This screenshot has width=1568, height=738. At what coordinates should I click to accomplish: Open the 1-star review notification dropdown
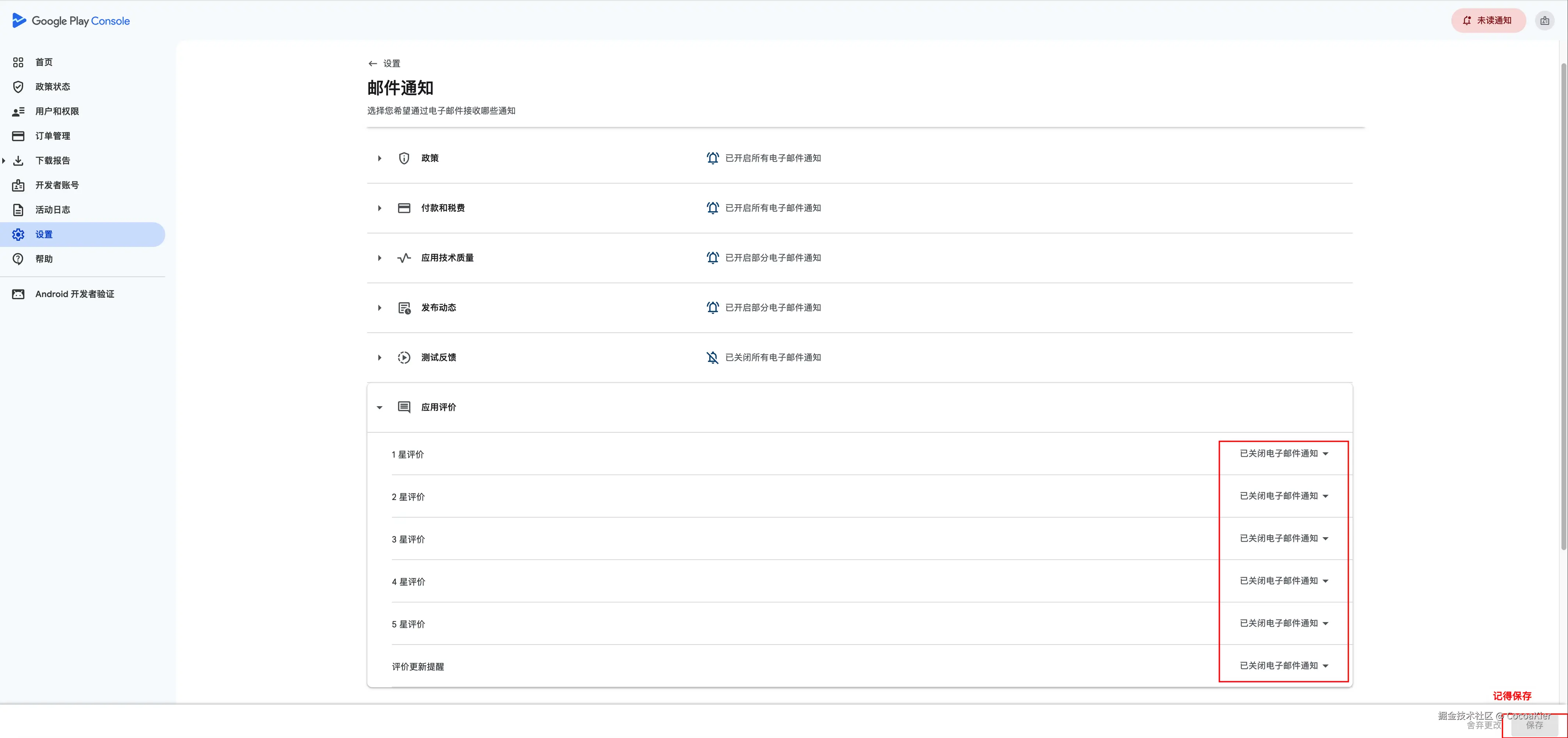point(1284,454)
